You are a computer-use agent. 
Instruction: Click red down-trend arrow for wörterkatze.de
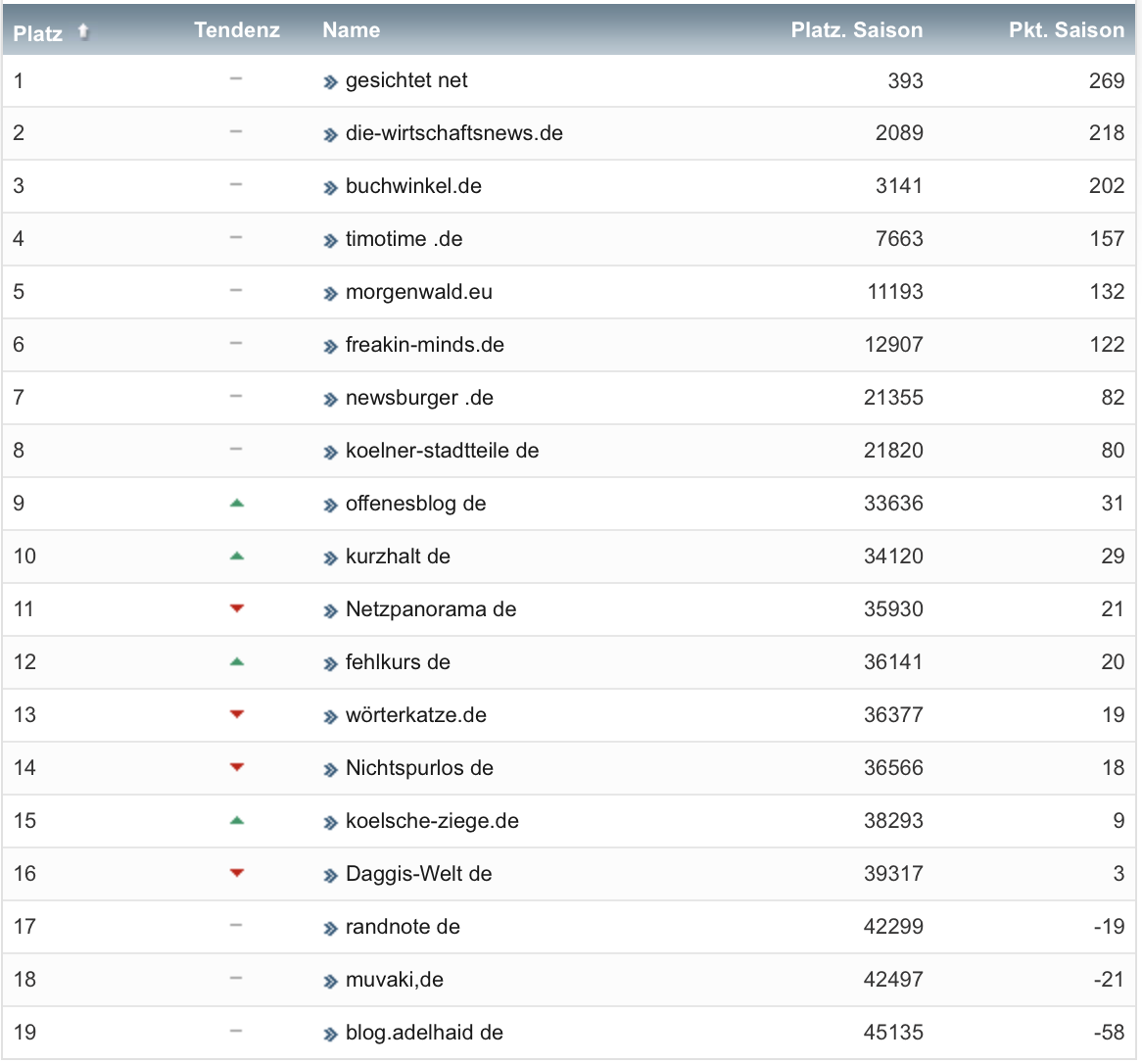(237, 714)
